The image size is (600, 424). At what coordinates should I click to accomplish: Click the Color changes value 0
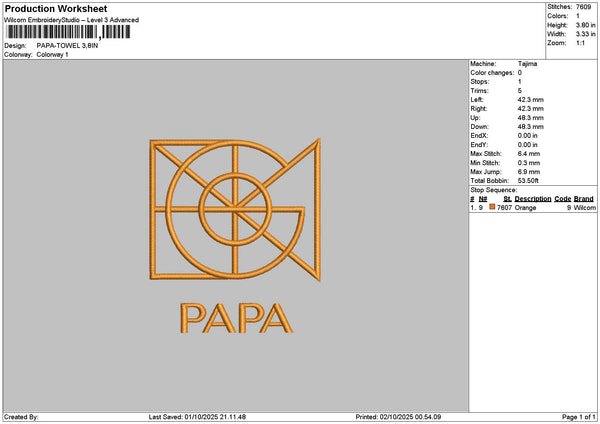point(520,73)
